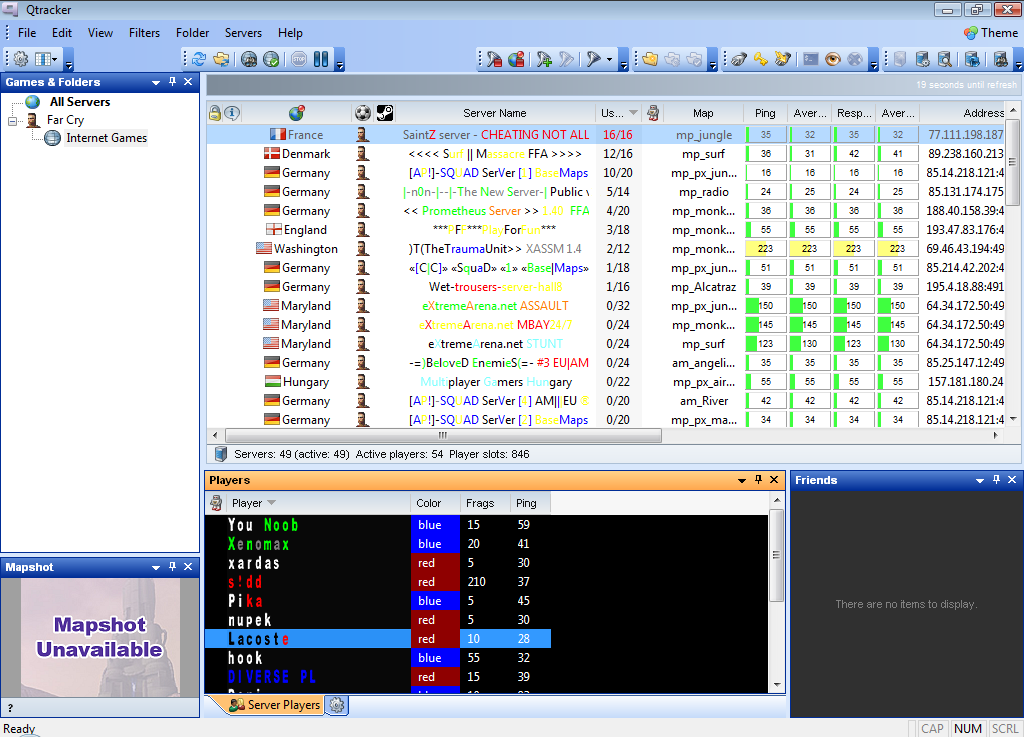Open Mapshot panel dropdown arrow
The height and width of the screenshot is (737, 1024).
[x=155, y=567]
